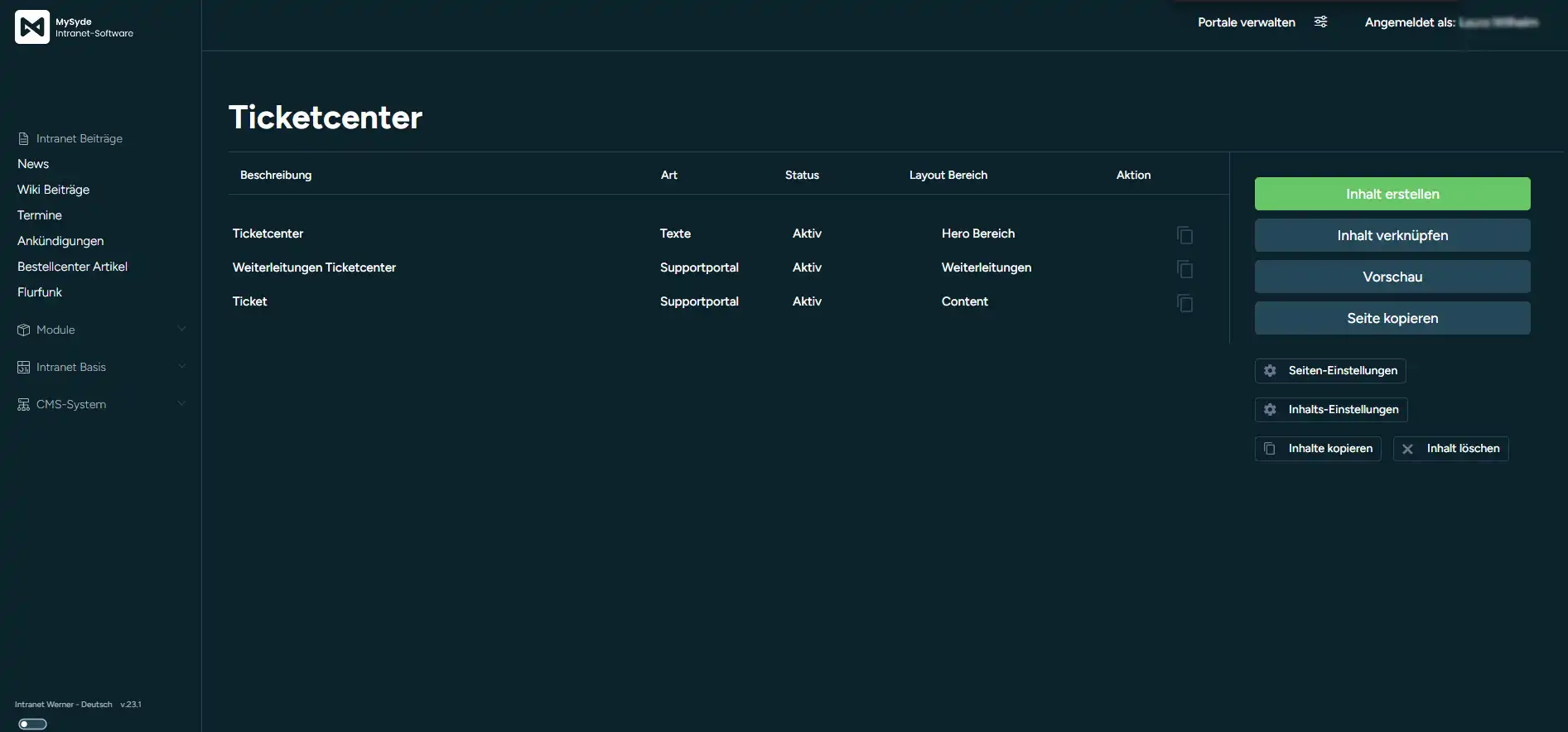Screen dimensions: 1568x732
Task: Expand the Intranet Basis section chevron
Action: 181,366
